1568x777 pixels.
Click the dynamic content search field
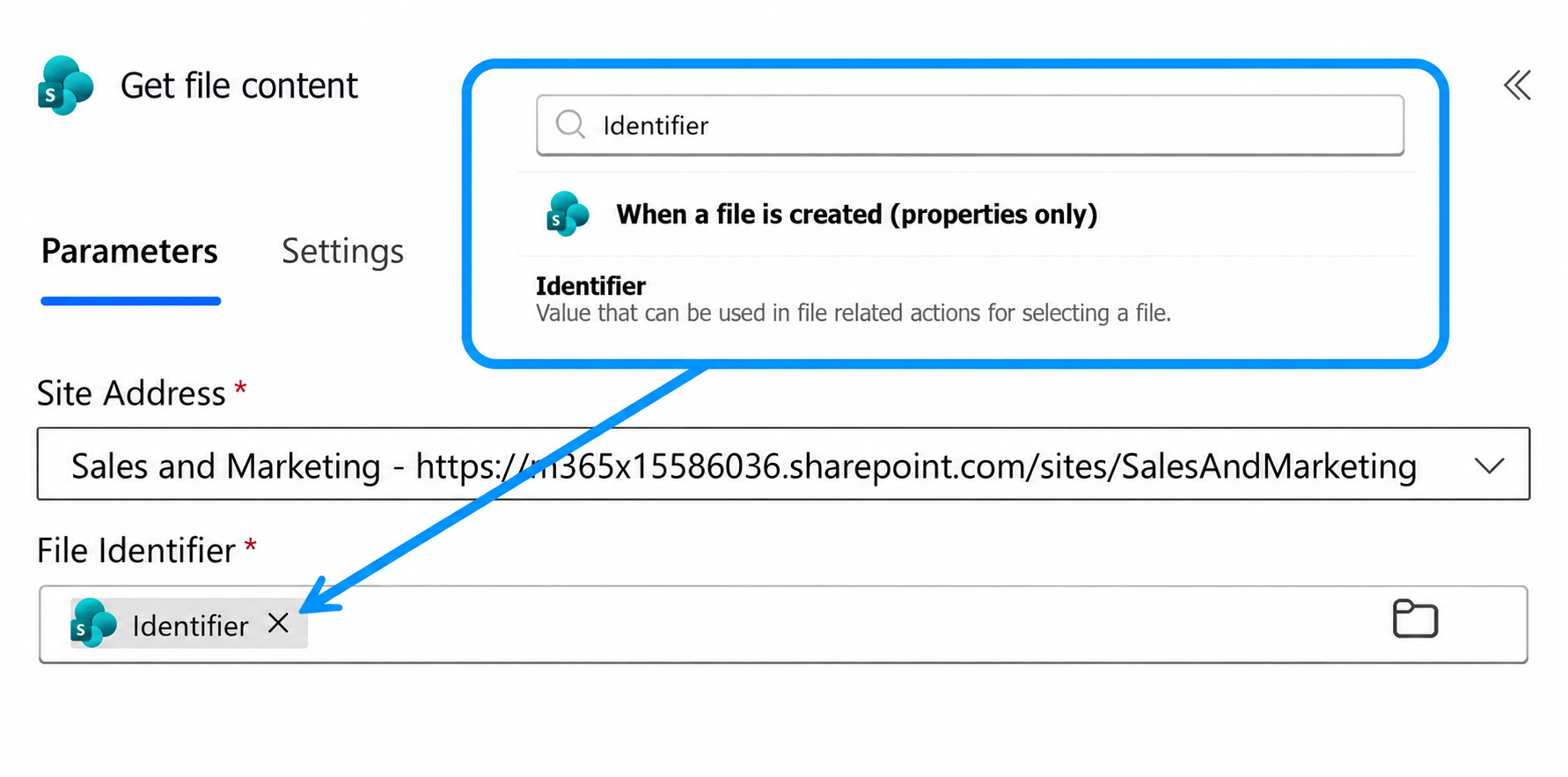pyautogui.click(x=970, y=125)
